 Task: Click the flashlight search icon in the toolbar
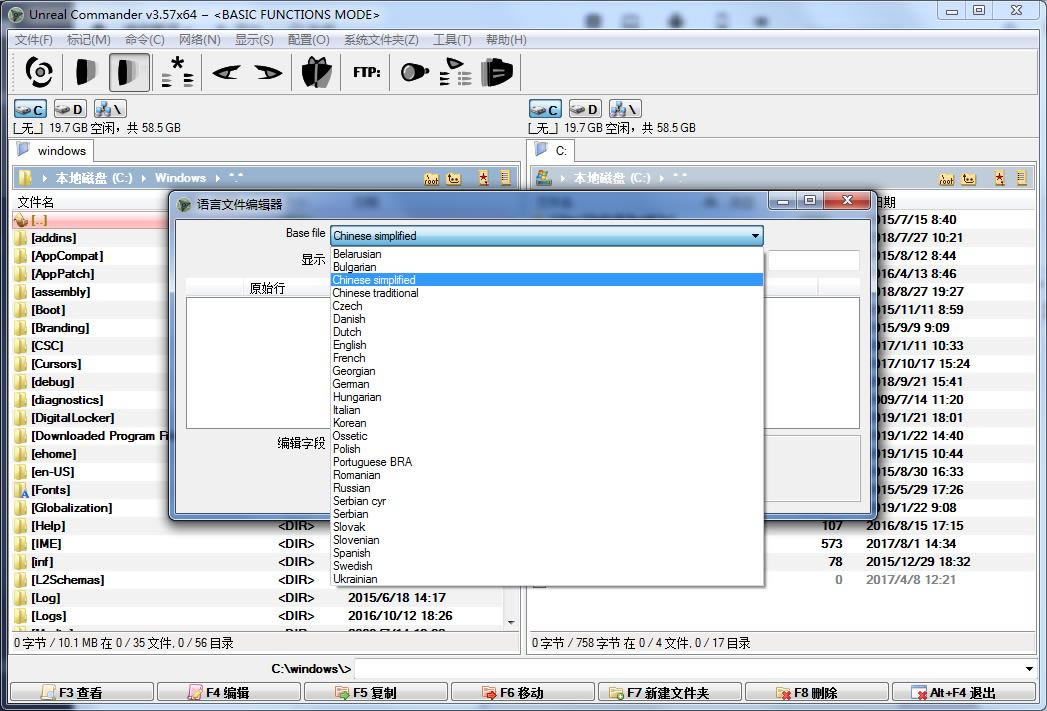414,72
